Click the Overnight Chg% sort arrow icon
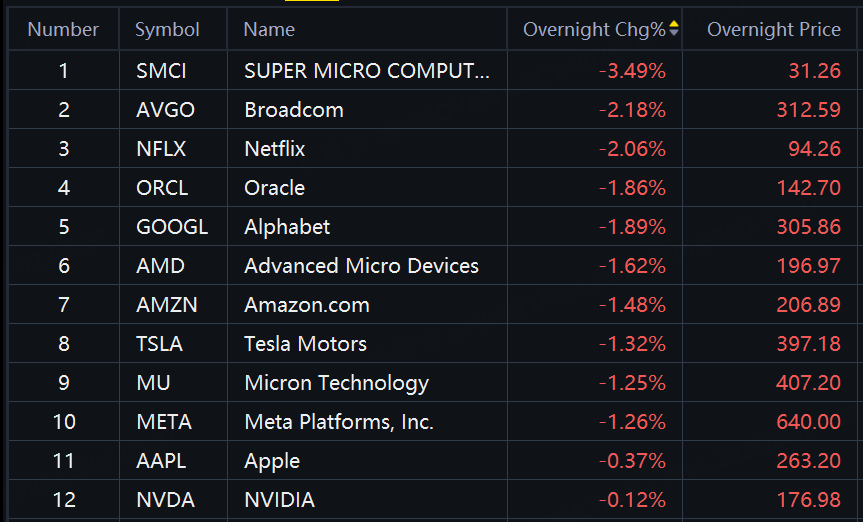Screen dimensions: 863x522 (x=674, y=29)
